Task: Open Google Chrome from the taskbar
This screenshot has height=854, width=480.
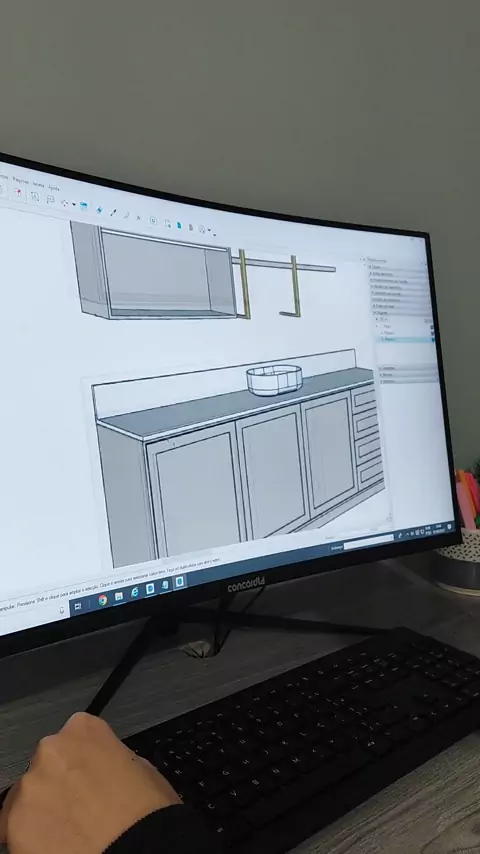Action: tap(102, 600)
